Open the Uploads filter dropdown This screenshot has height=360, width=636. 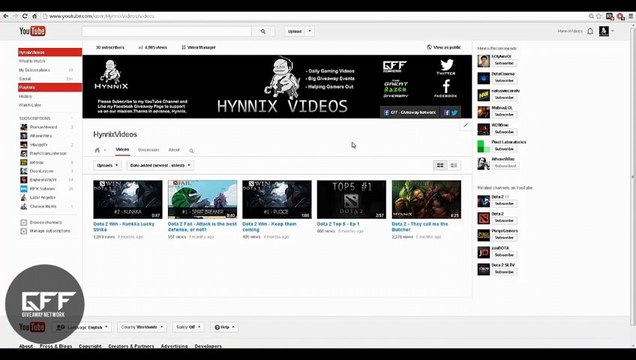(107, 165)
